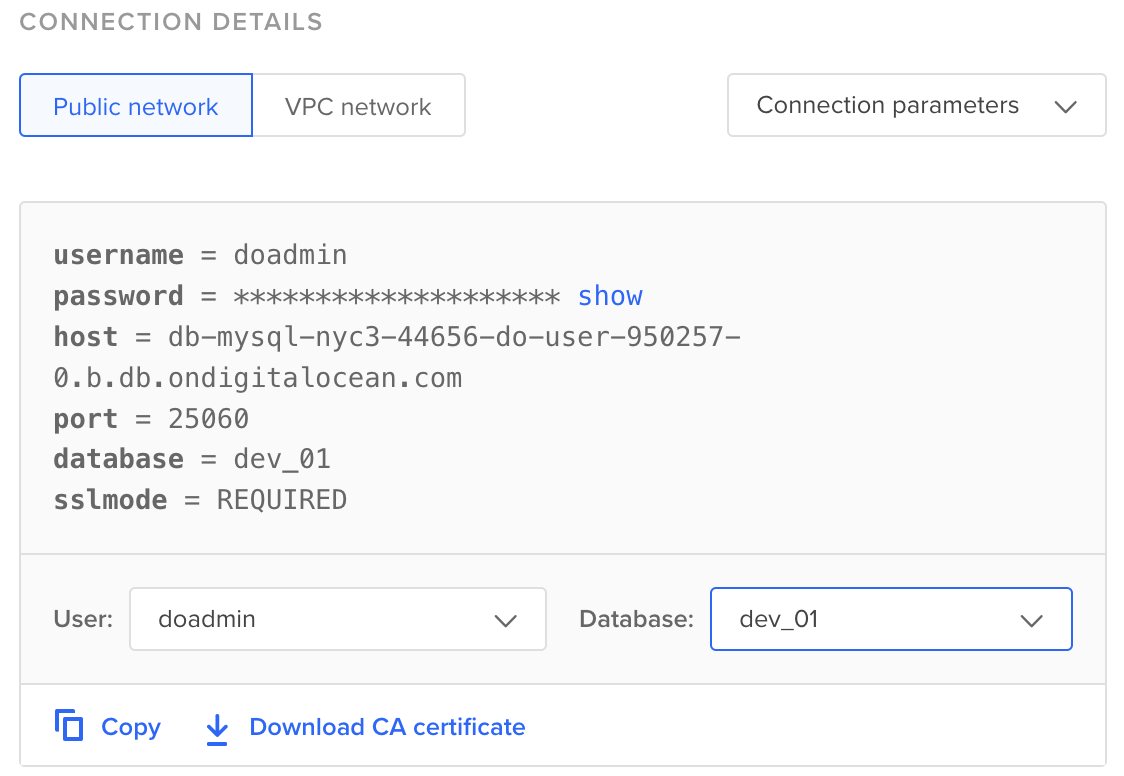Click the CONNECTION DETAILS heading
Viewport: 1124px width, 776px height.
[171, 22]
